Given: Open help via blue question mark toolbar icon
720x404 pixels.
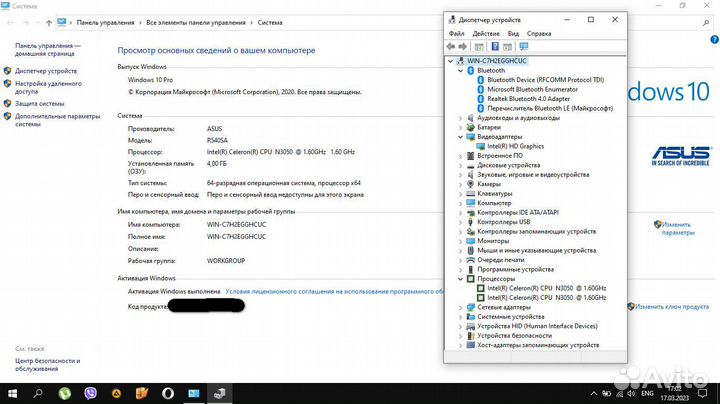Looking at the screenshot, I should point(495,46).
